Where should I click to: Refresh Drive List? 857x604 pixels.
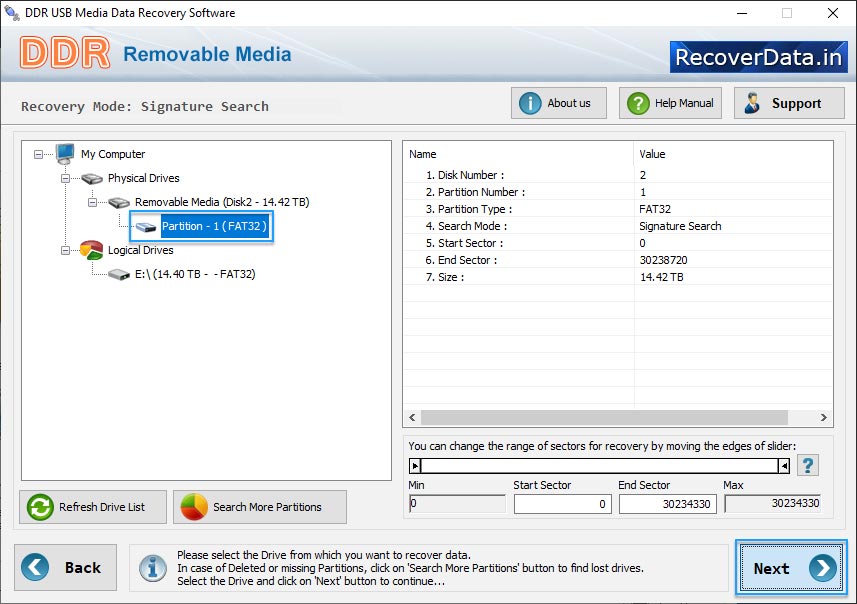tap(93, 507)
